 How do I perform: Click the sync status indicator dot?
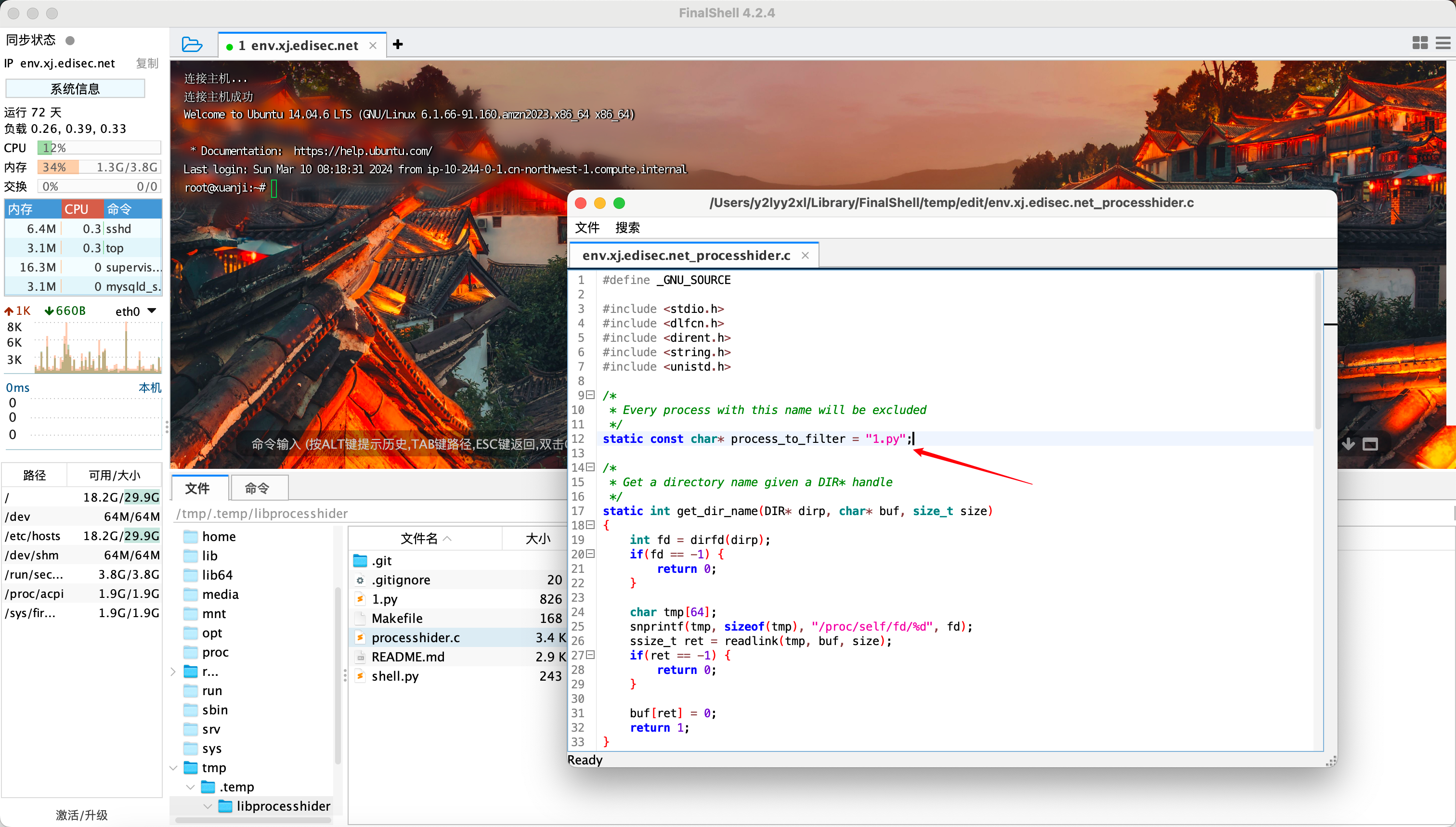(70, 40)
